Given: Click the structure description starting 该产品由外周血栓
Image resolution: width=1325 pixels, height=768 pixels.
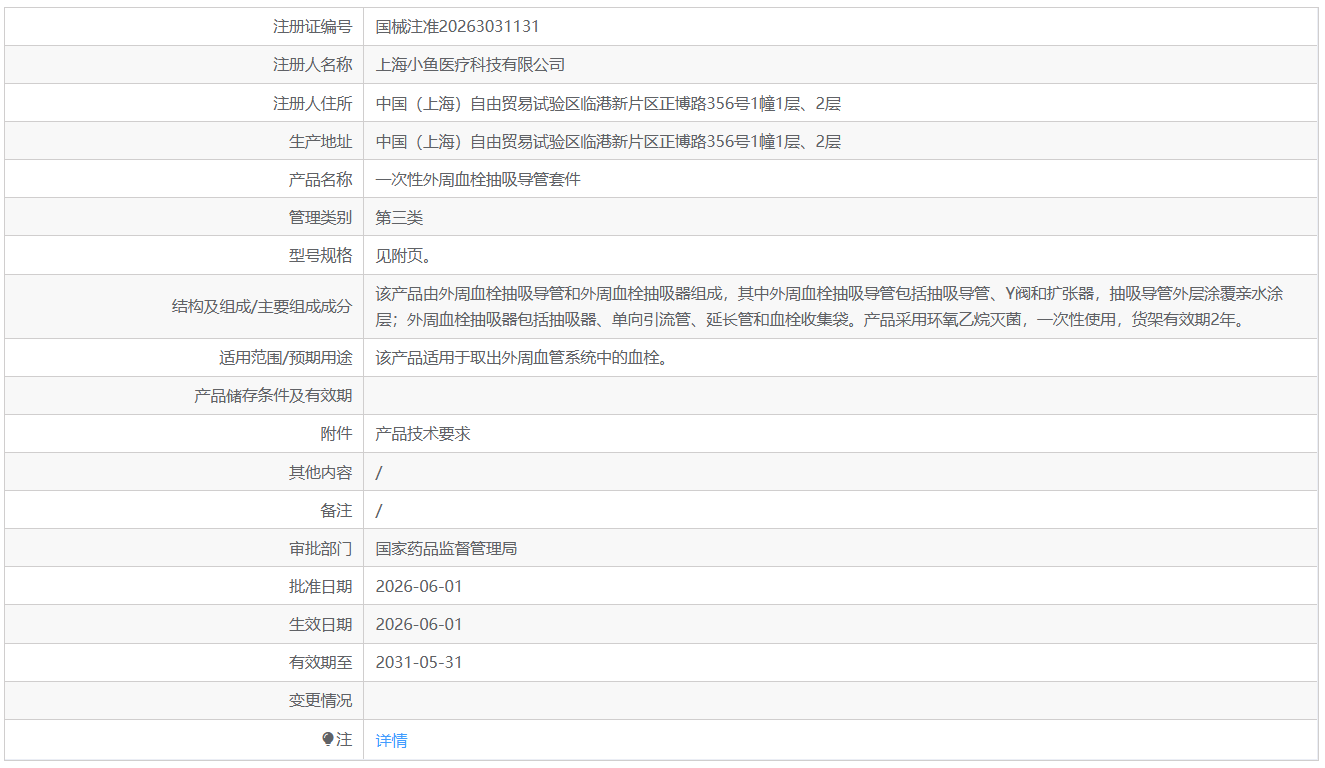Looking at the screenshot, I should click(829, 307).
